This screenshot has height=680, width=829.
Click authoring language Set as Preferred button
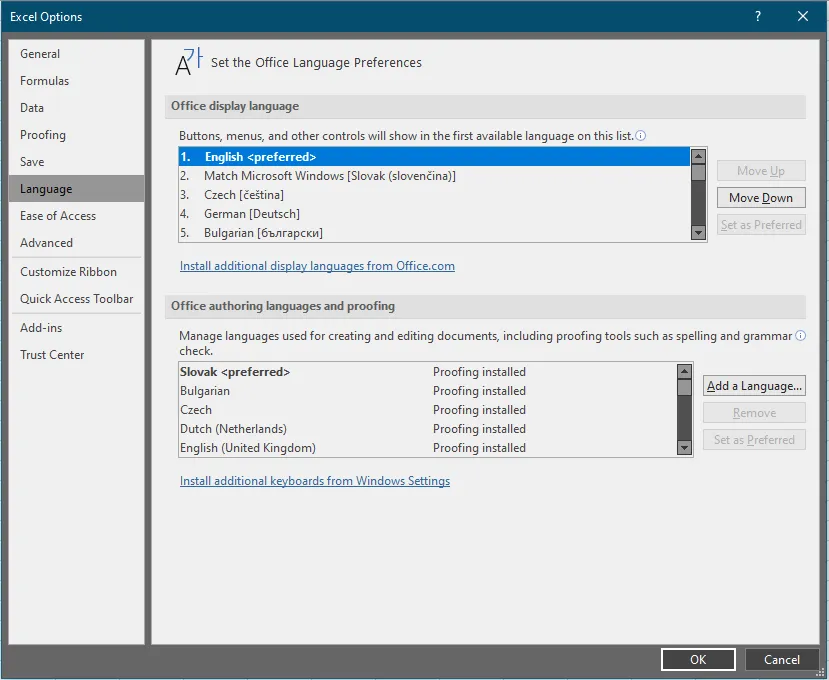point(754,440)
